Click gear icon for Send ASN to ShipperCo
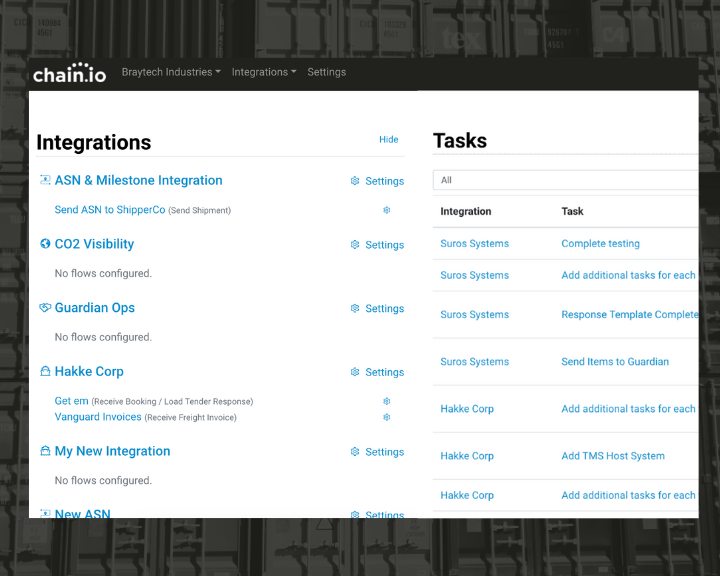The image size is (720, 576). click(x=387, y=210)
